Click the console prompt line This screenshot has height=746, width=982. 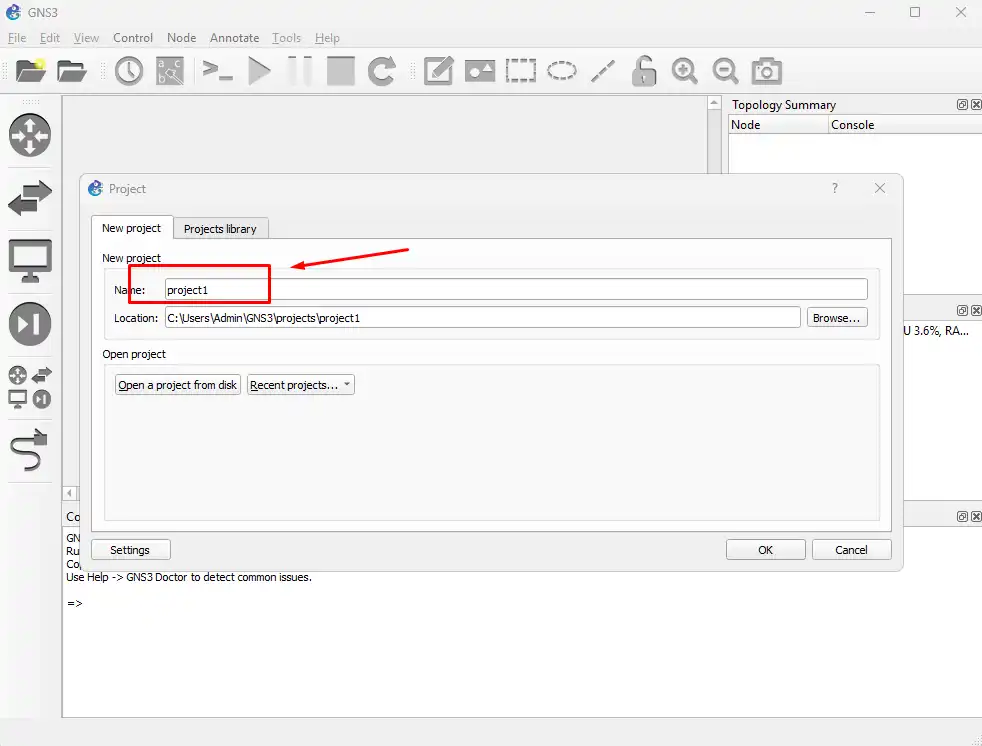[75, 603]
